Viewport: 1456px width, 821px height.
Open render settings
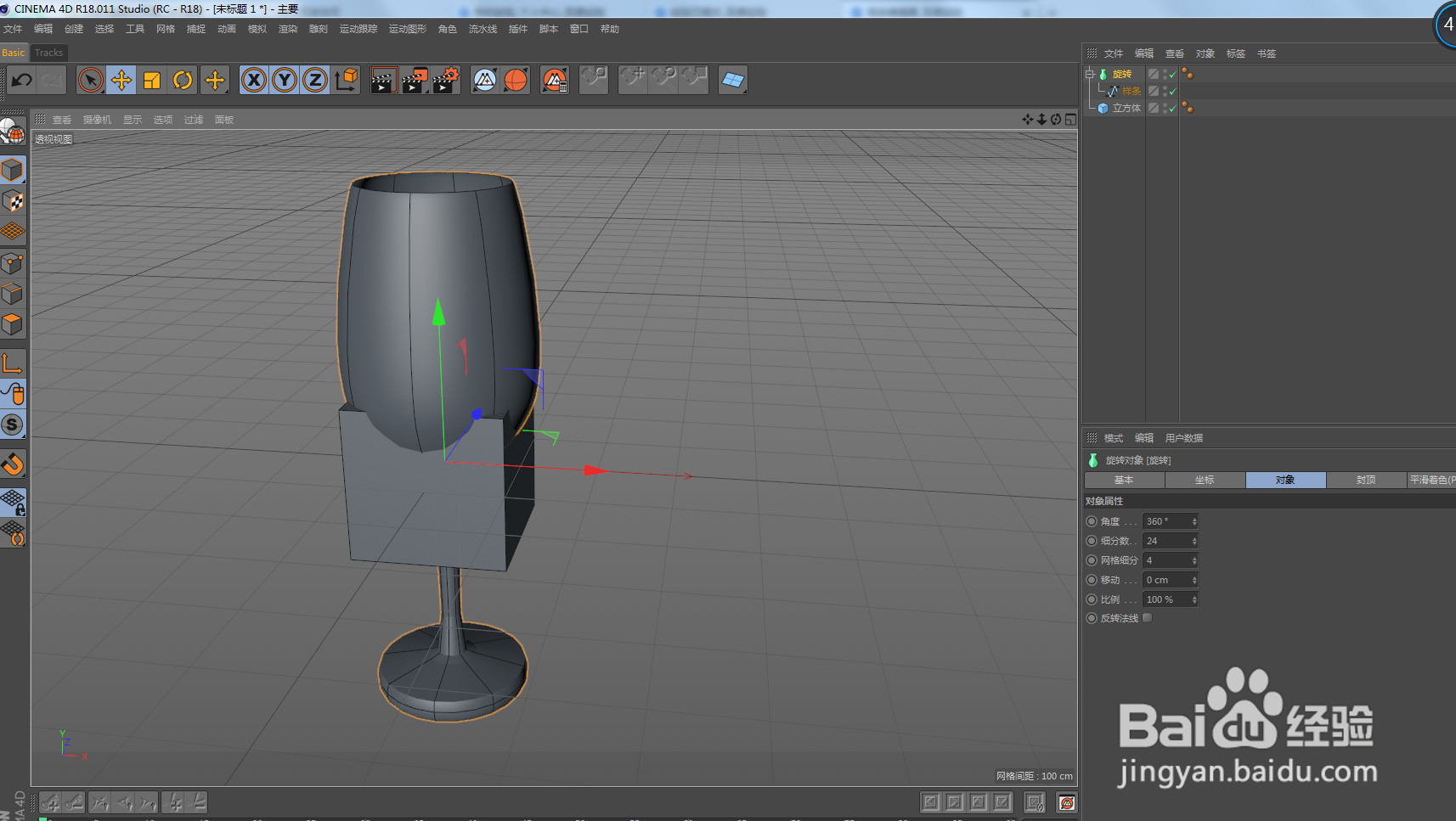(x=446, y=81)
